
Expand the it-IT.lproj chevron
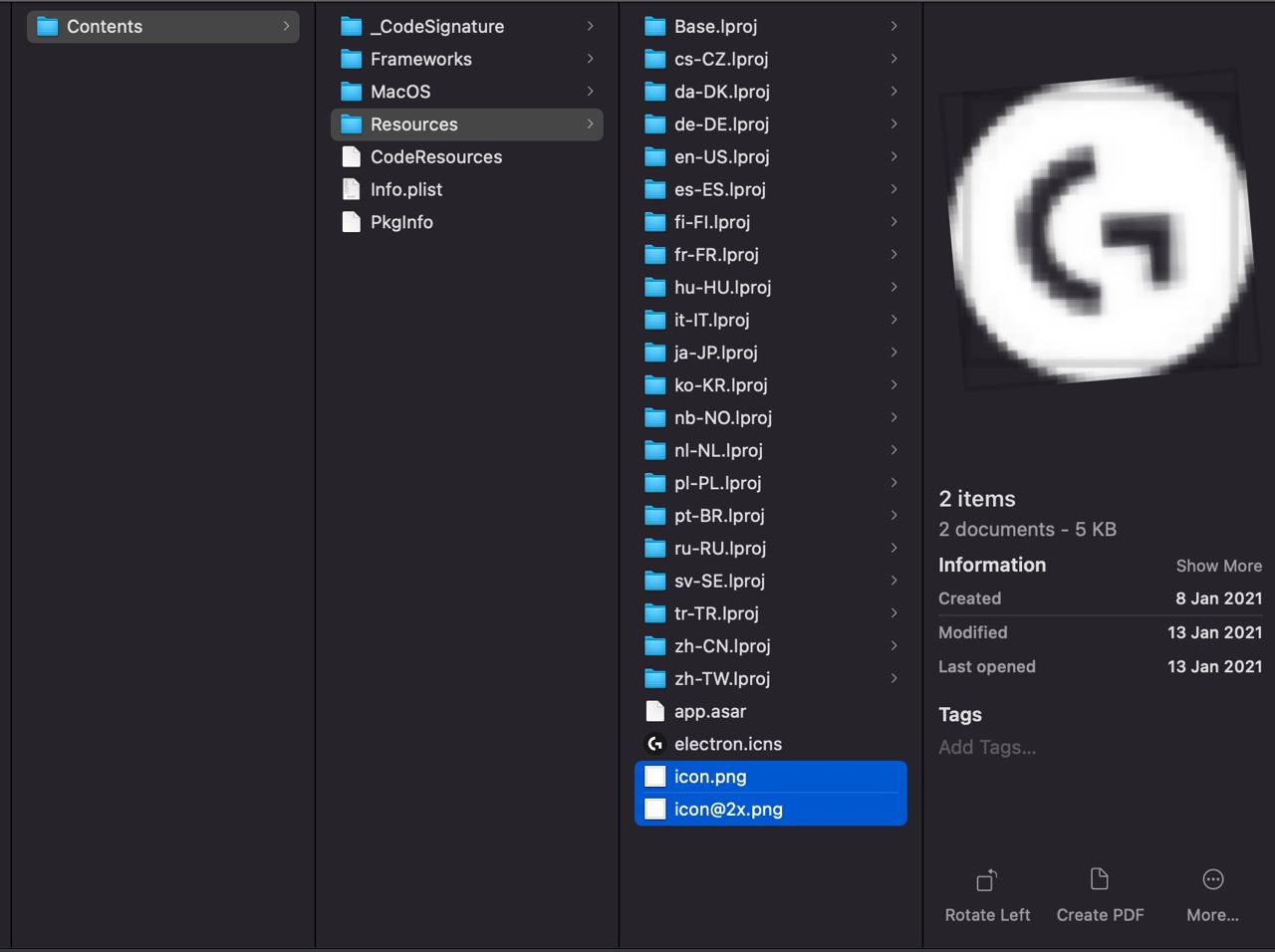click(893, 320)
